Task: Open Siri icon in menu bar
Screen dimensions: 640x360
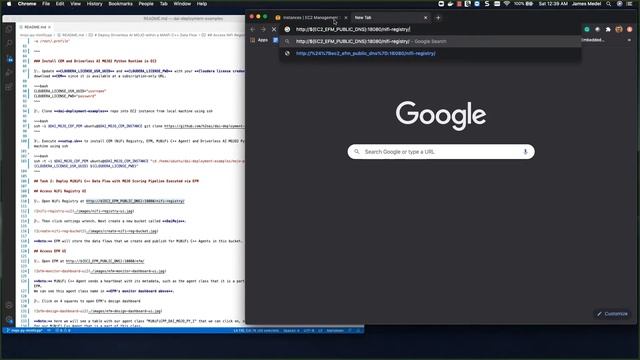Action: (619, 4)
